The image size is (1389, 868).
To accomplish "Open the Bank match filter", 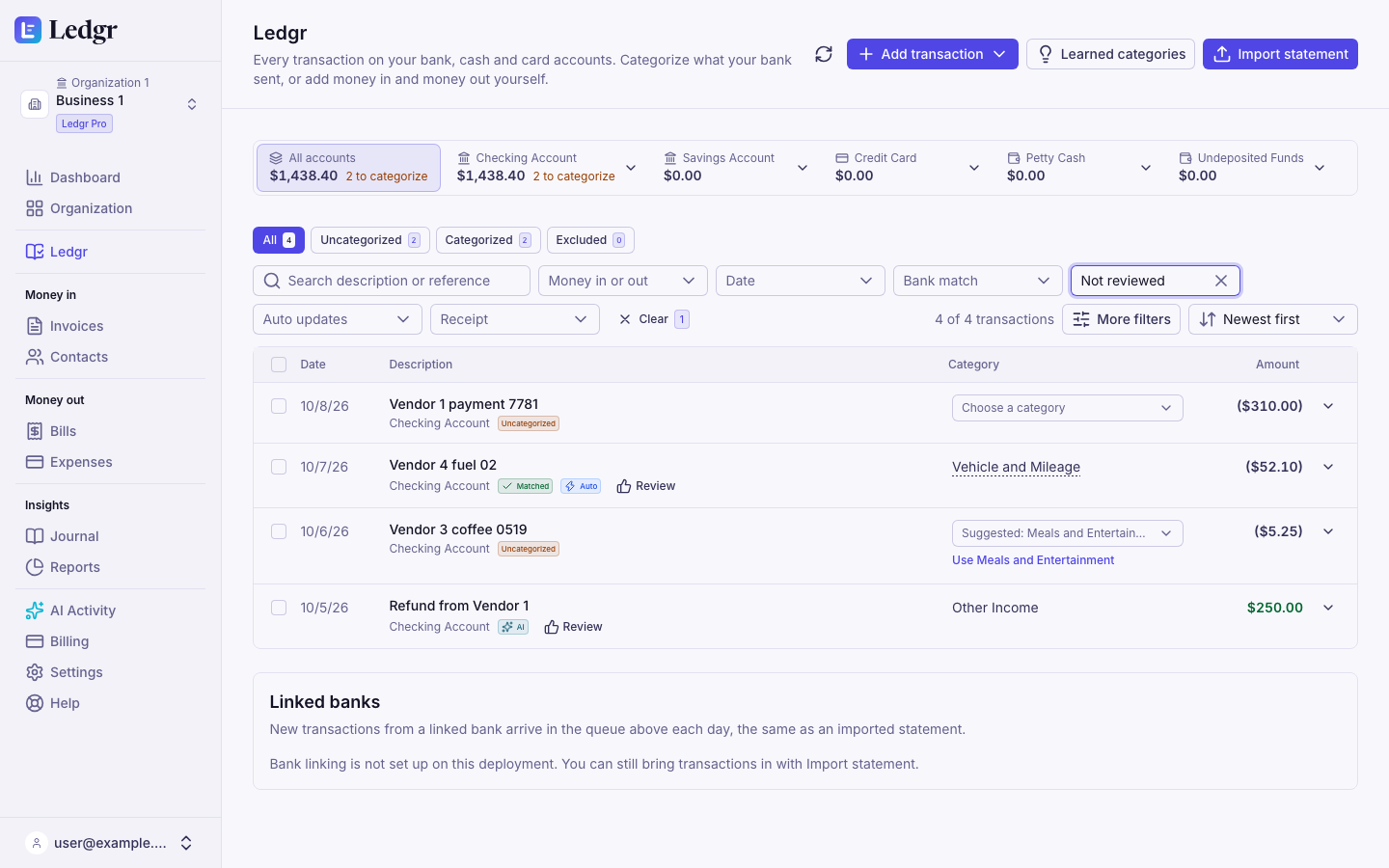I will (x=978, y=281).
